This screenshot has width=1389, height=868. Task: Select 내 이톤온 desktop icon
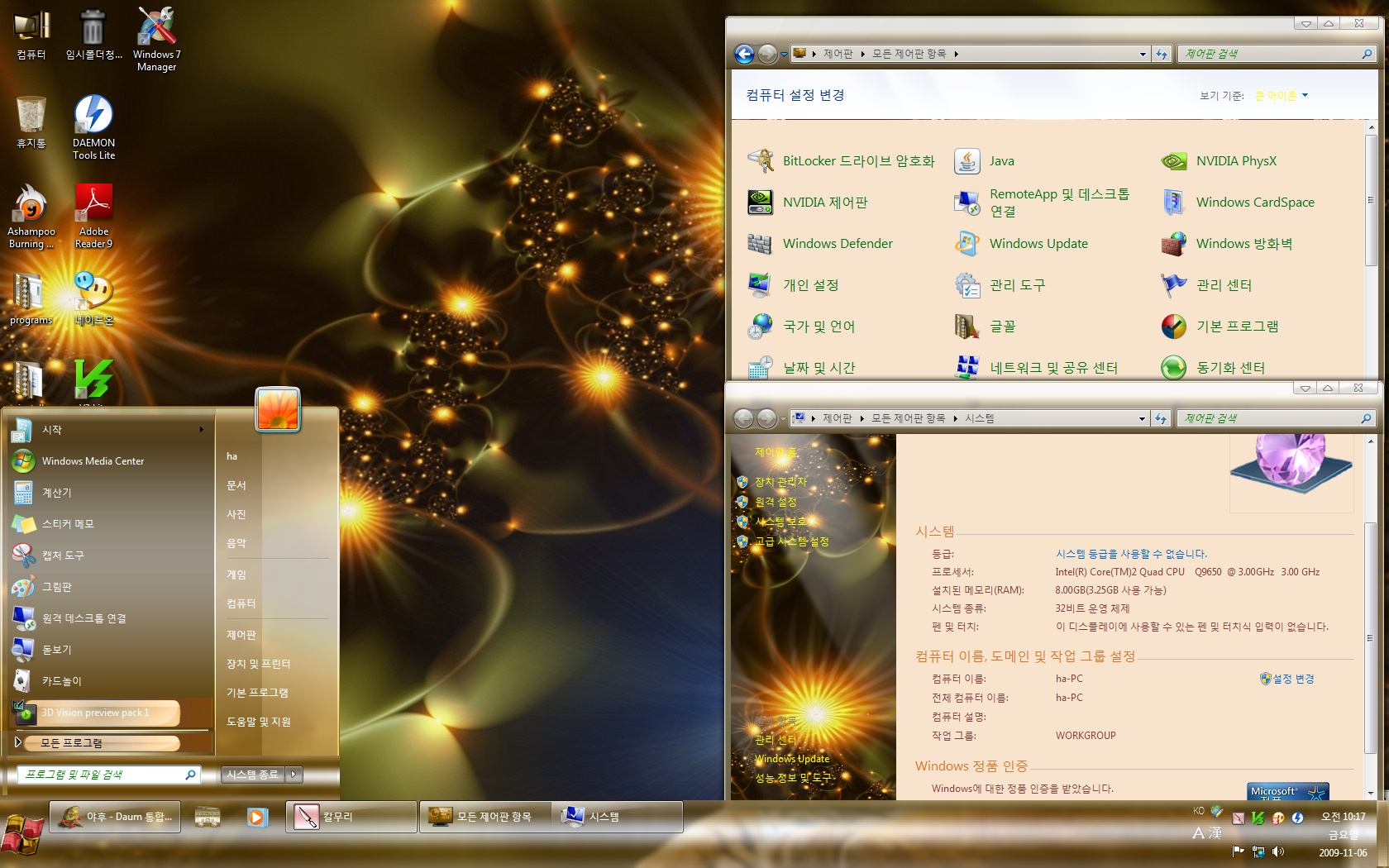pos(93,298)
